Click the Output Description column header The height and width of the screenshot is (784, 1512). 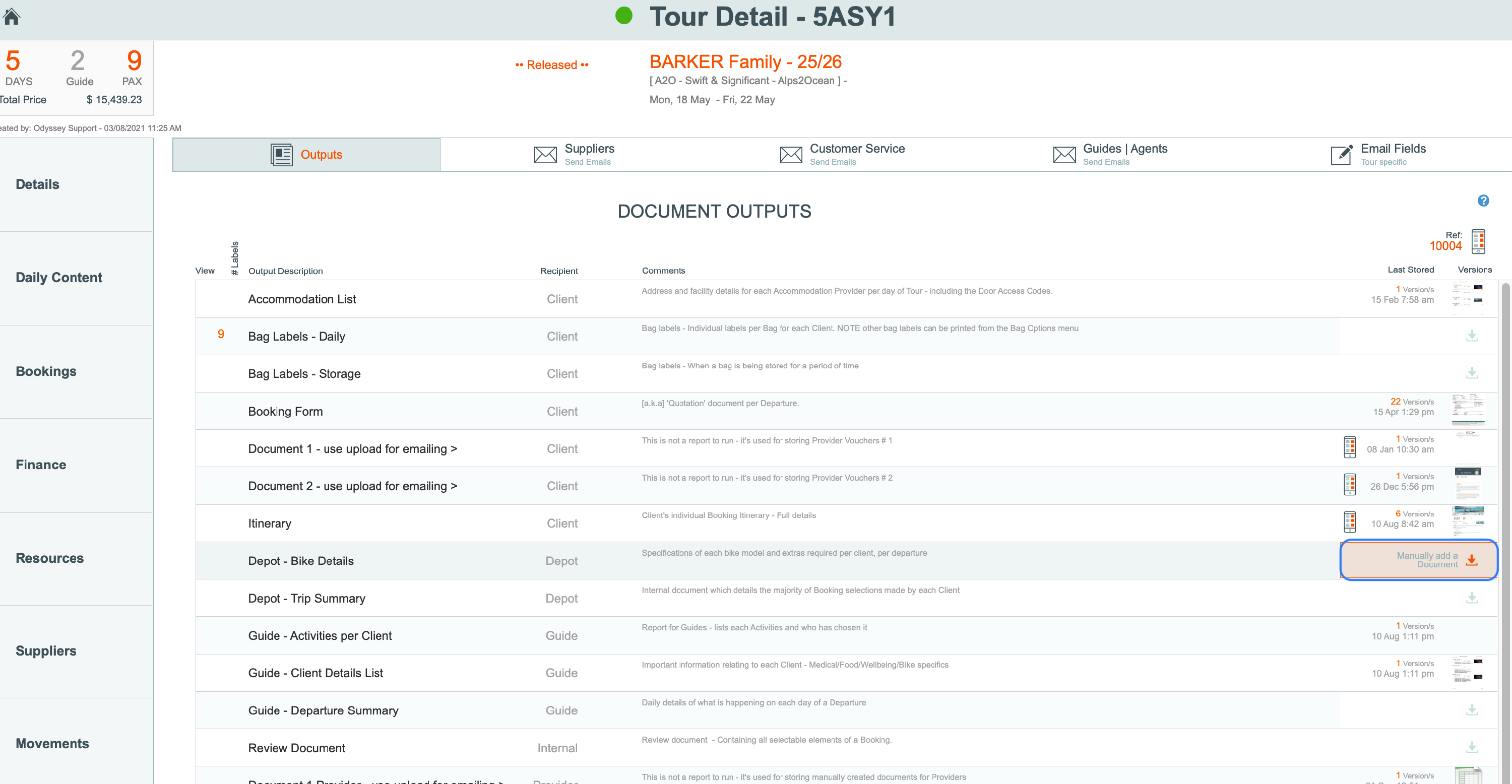click(285, 271)
